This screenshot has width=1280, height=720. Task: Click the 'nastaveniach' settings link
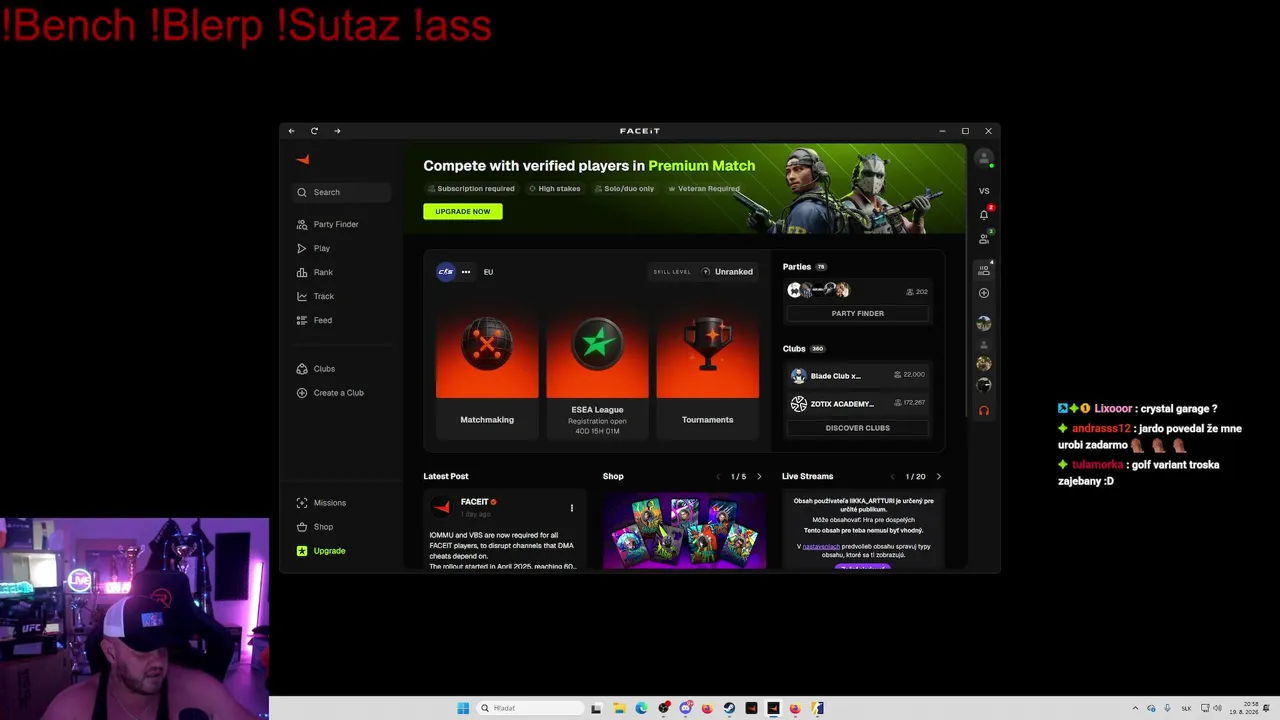click(x=821, y=546)
